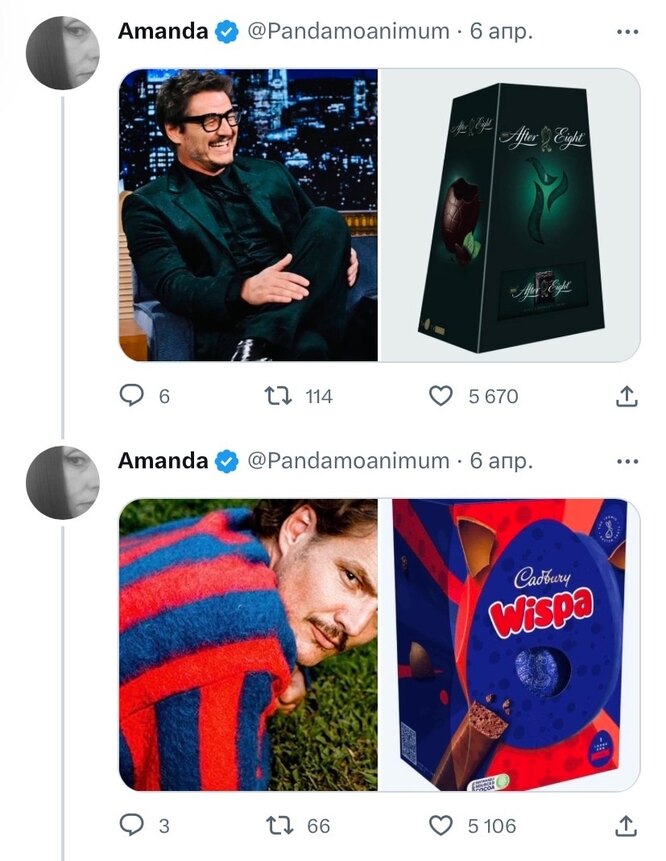Share the Cadbury Wispa tweet
This screenshot has width=666, height=861.
[626, 826]
